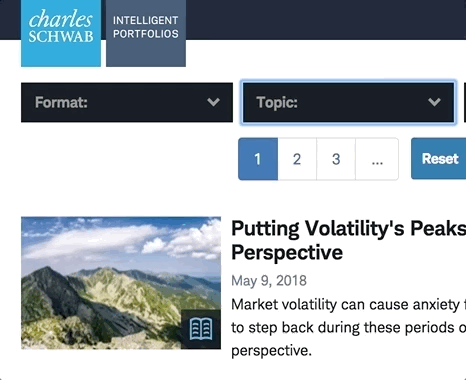Click the ellipsis pagination button
The height and width of the screenshot is (380, 466).
pos(377,159)
